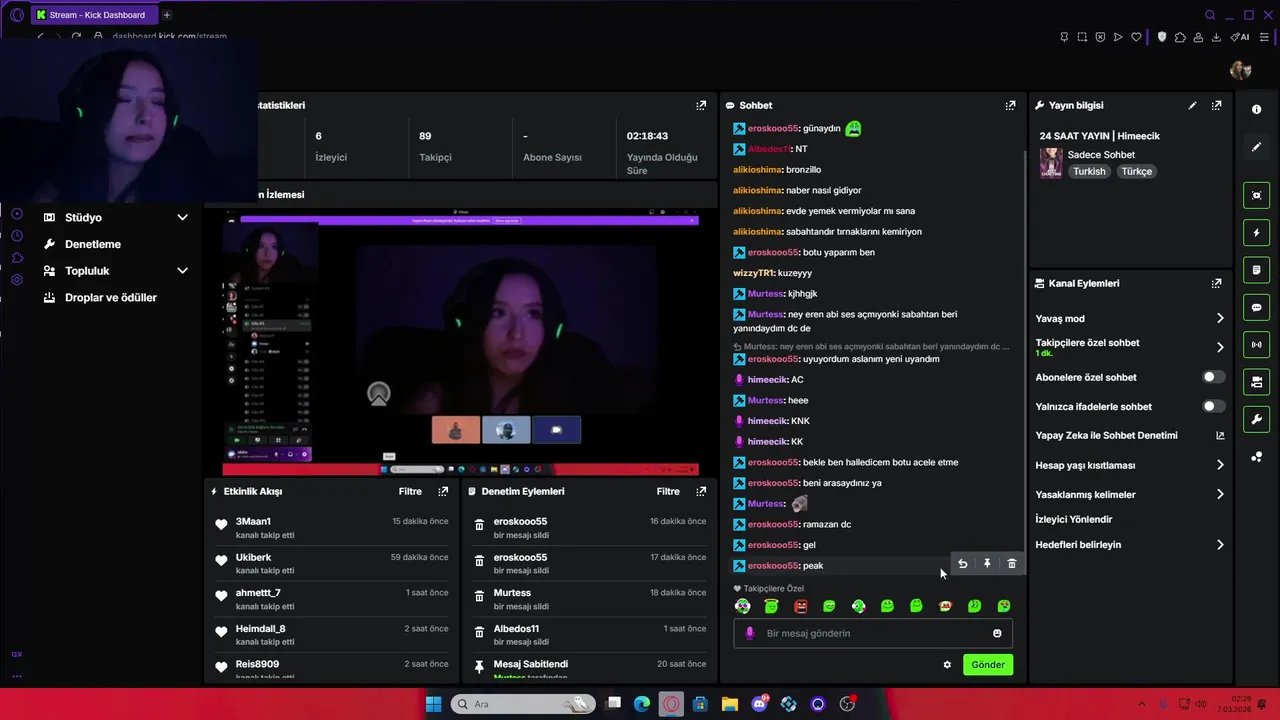Image resolution: width=1280 pixels, height=720 pixels.
Task: Edit stream info with the pencil icon
Action: 1192,105
